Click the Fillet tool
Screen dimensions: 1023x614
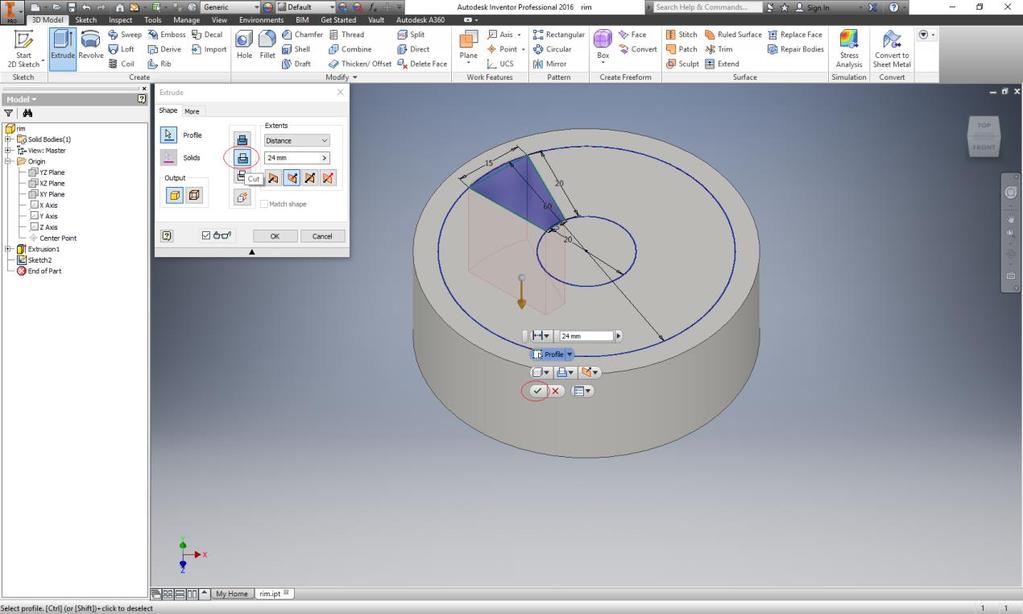(x=267, y=45)
